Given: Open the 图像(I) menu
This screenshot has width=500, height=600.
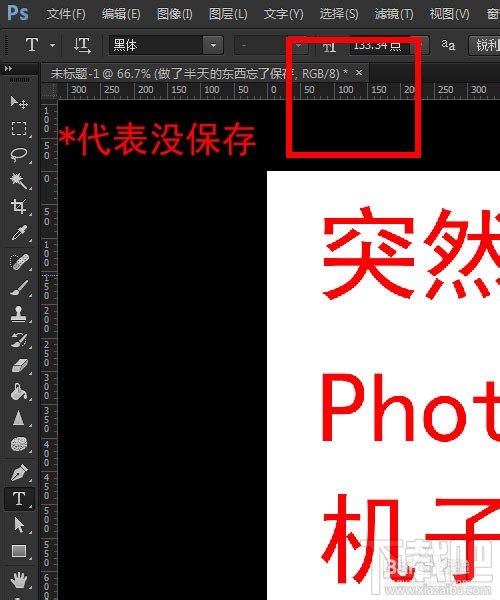Looking at the screenshot, I should click(174, 14).
